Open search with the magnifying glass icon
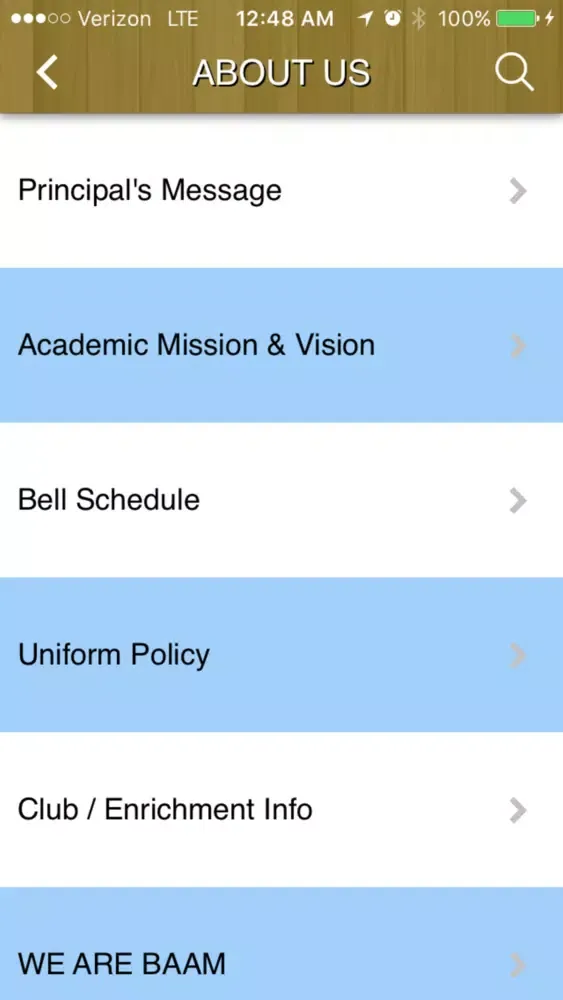 click(514, 72)
